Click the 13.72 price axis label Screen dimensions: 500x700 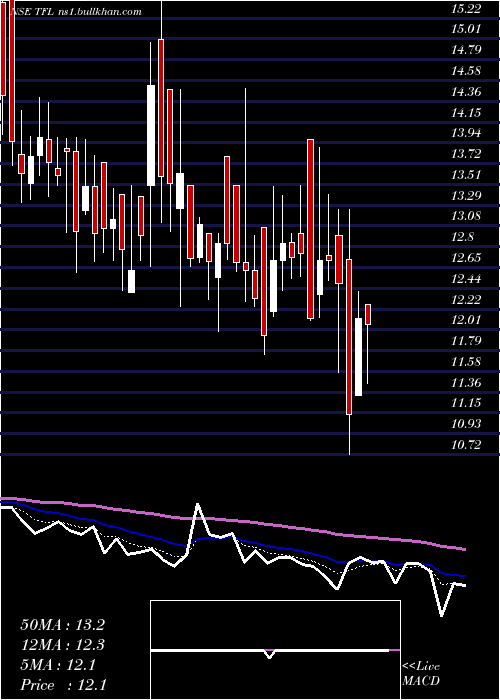click(x=466, y=154)
